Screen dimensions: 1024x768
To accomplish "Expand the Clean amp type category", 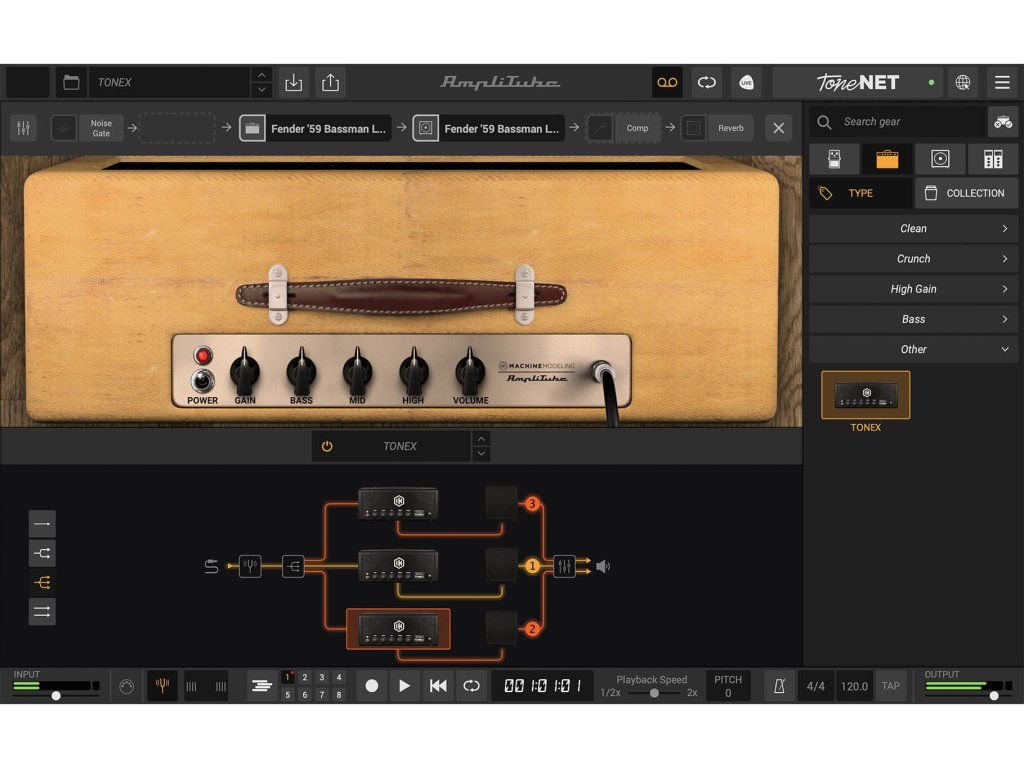I will [x=913, y=228].
